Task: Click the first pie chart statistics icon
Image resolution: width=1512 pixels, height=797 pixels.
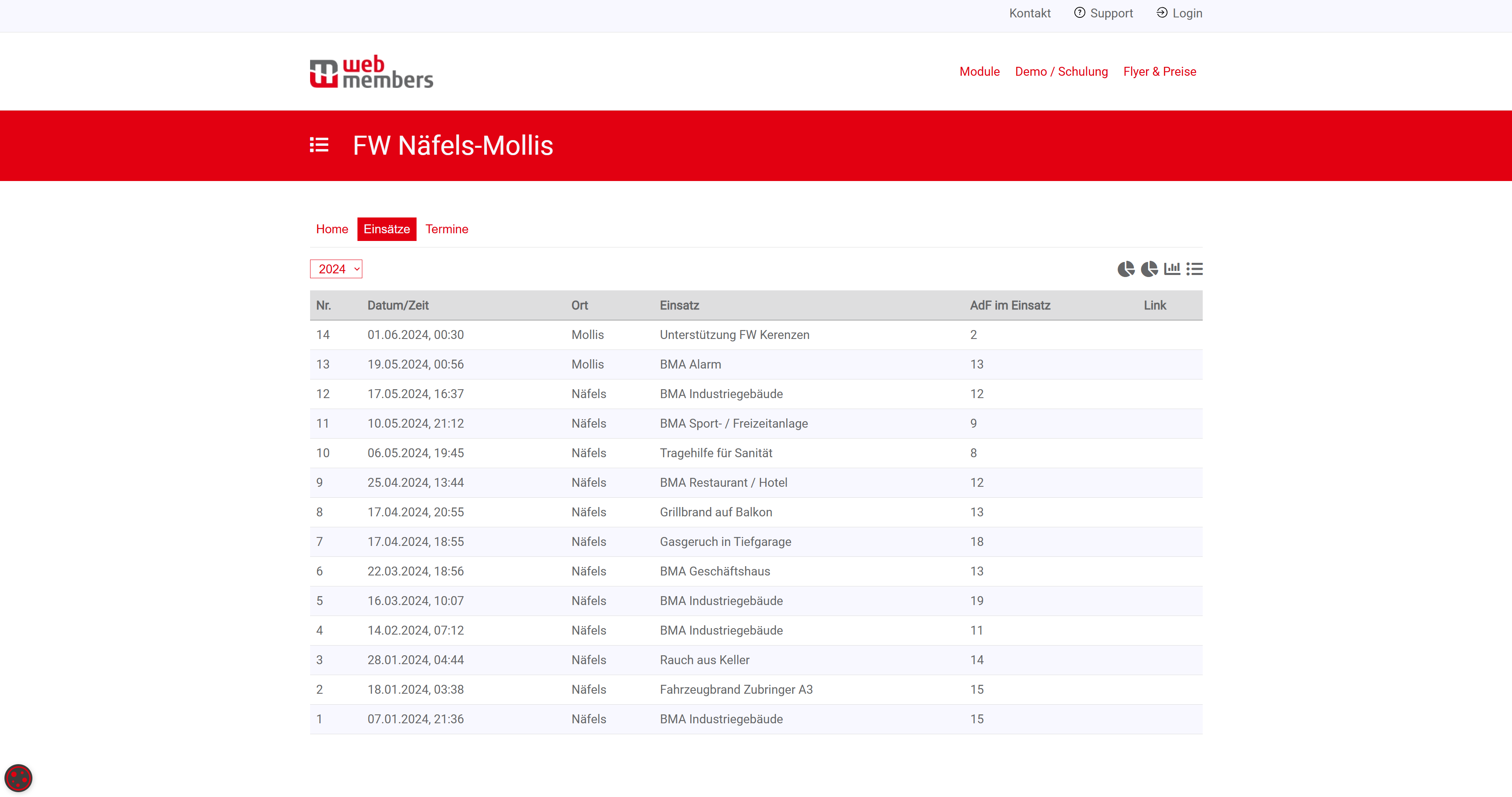Action: click(1126, 269)
